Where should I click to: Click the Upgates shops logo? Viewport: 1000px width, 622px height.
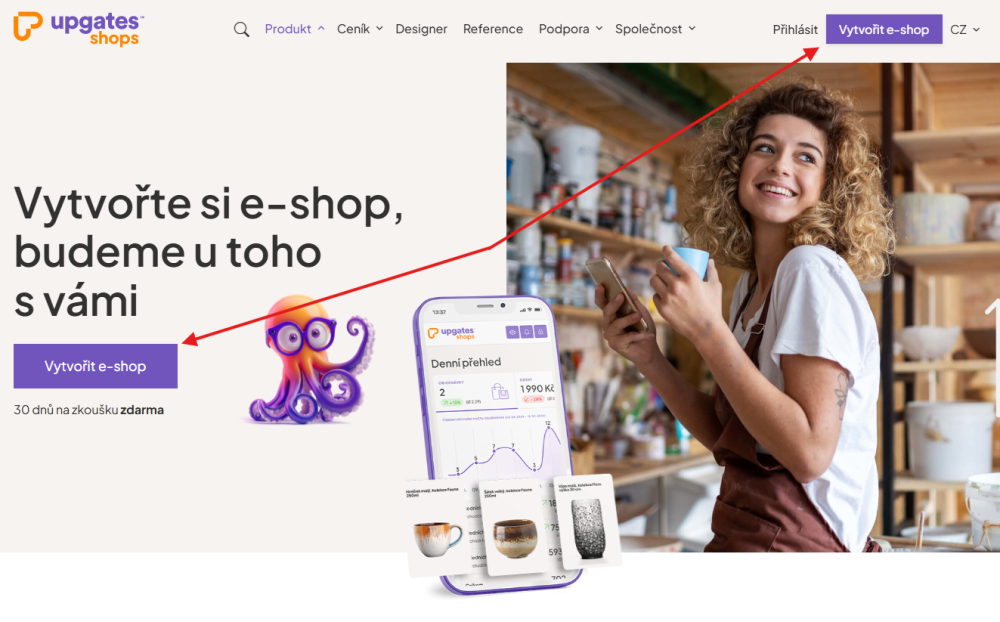click(x=78, y=29)
